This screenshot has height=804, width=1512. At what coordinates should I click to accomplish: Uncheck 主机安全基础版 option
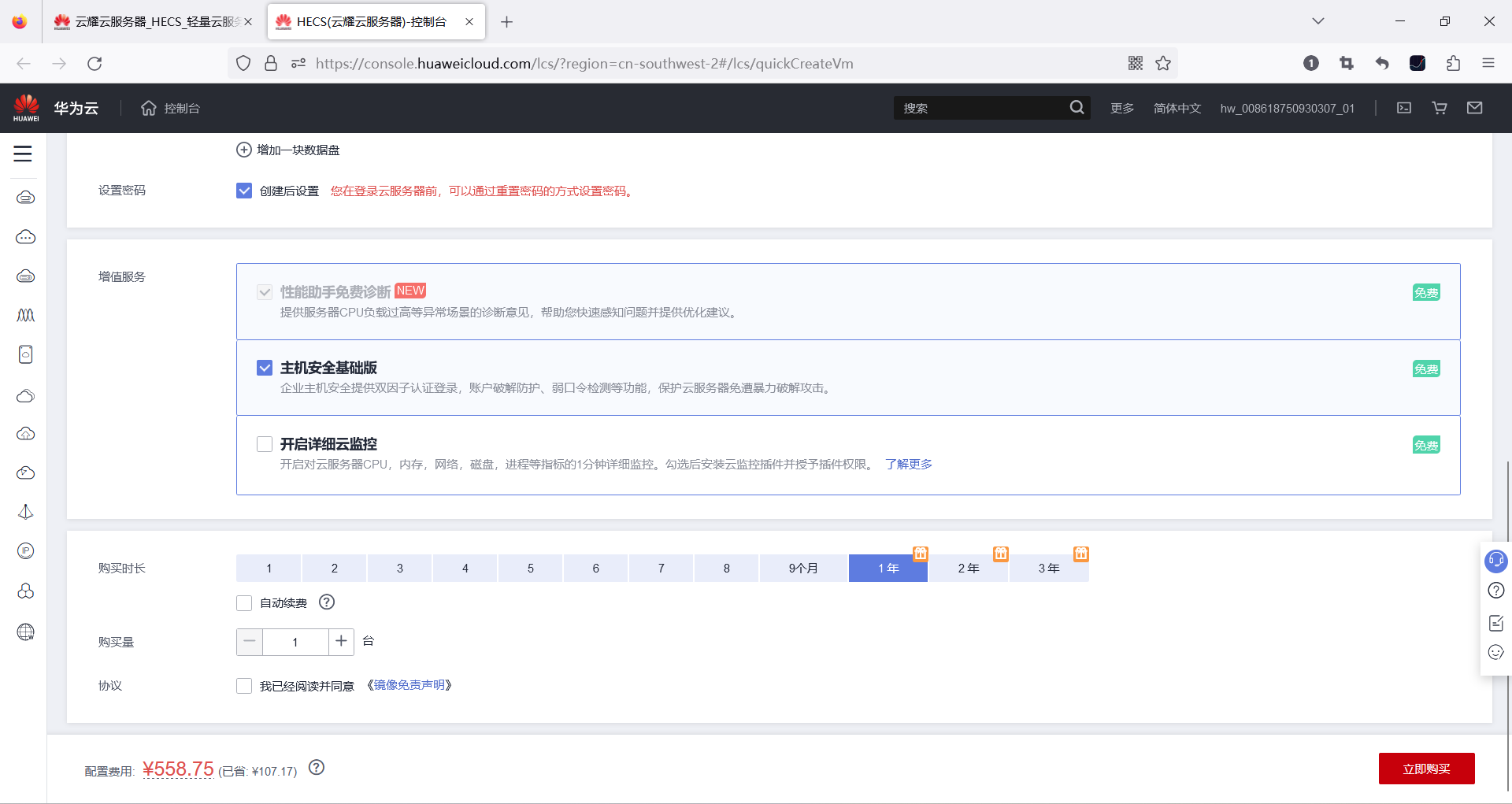pos(264,367)
